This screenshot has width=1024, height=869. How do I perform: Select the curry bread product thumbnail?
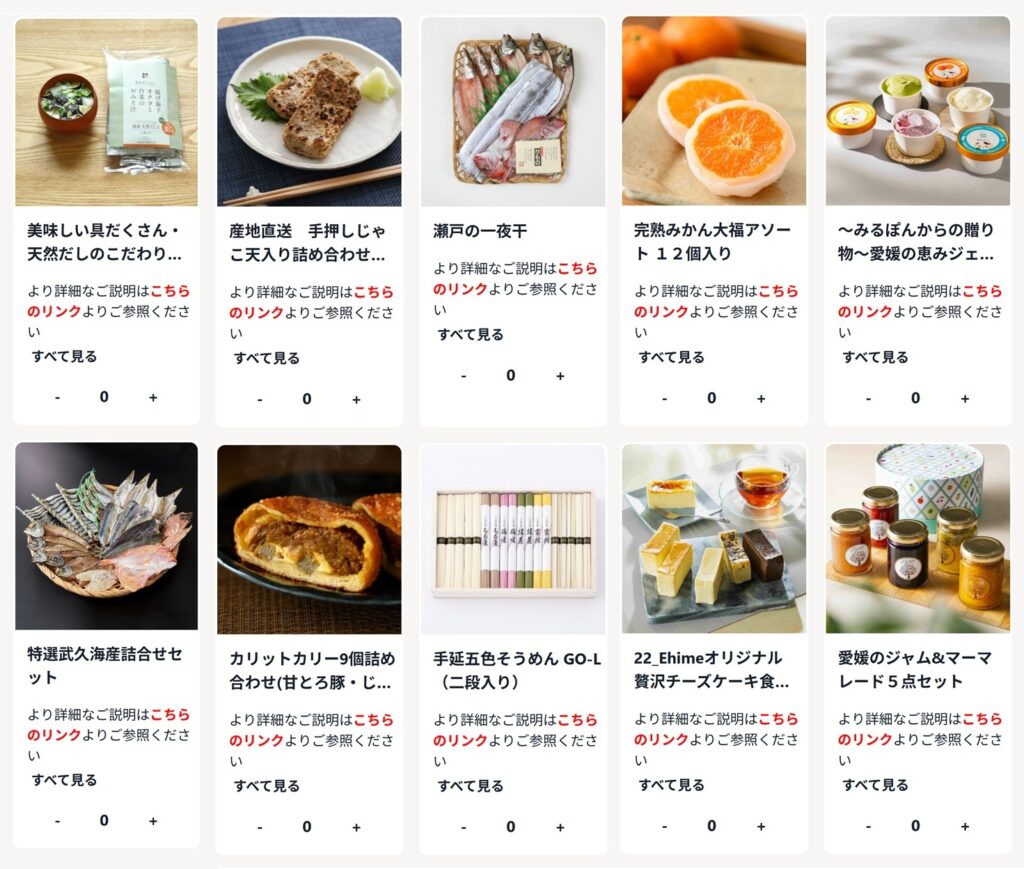click(x=309, y=539)
